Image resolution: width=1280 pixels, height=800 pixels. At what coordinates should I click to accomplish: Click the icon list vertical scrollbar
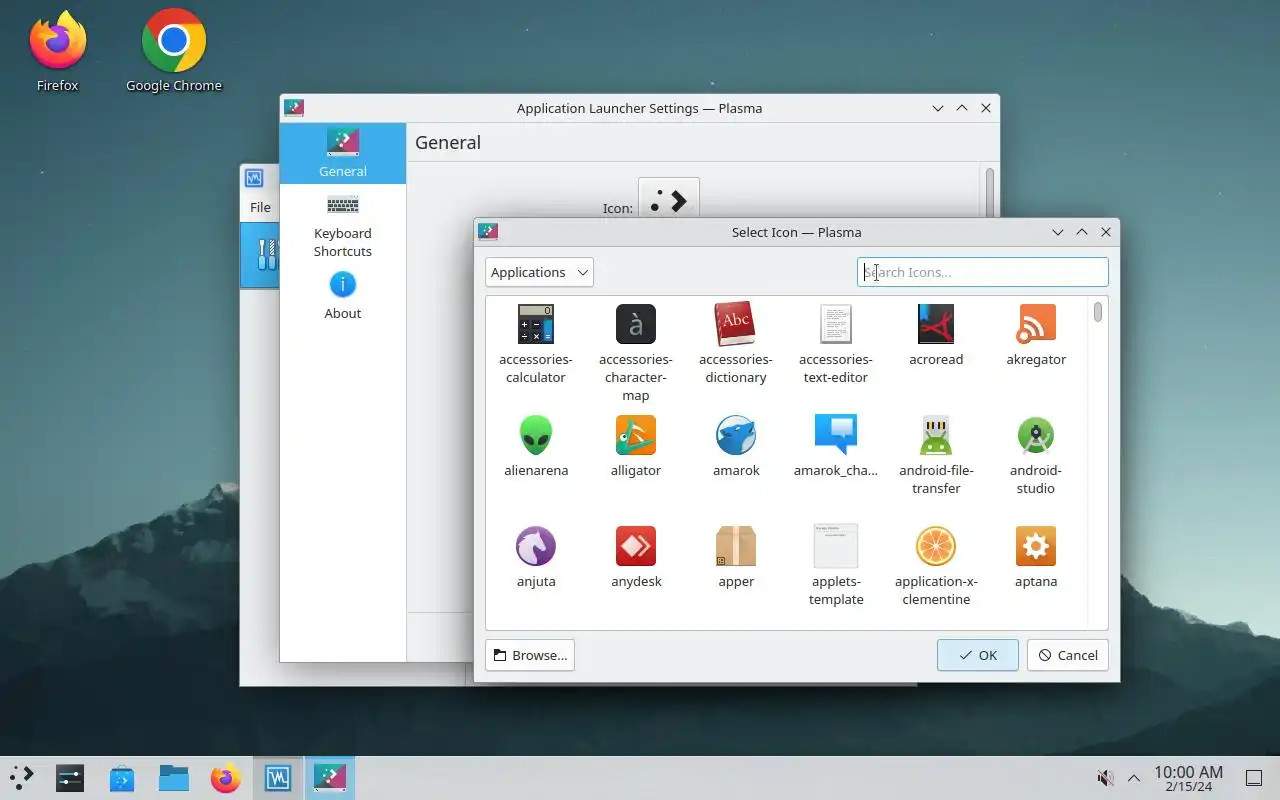[1098, 312]
